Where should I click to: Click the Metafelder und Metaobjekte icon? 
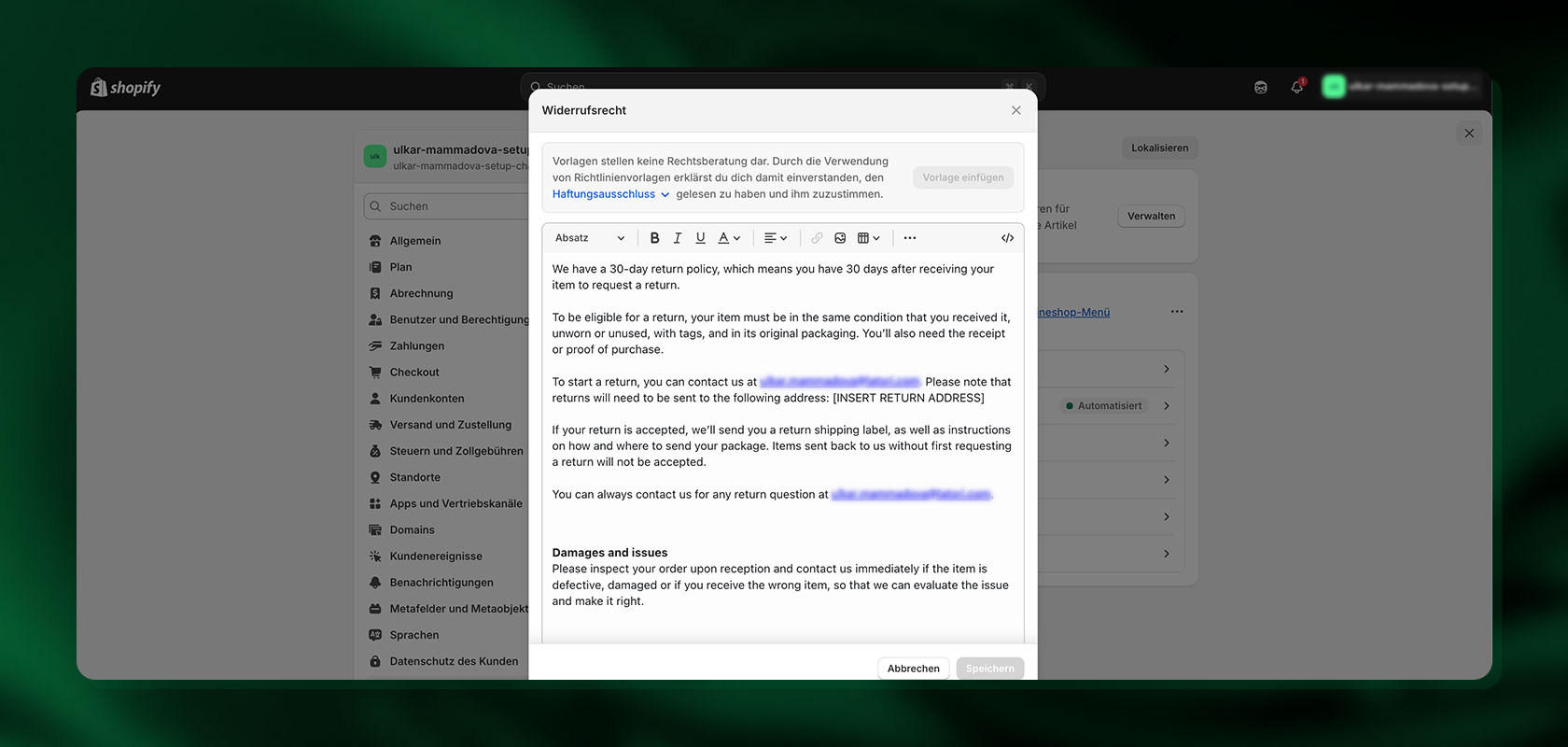click(375, 609)
